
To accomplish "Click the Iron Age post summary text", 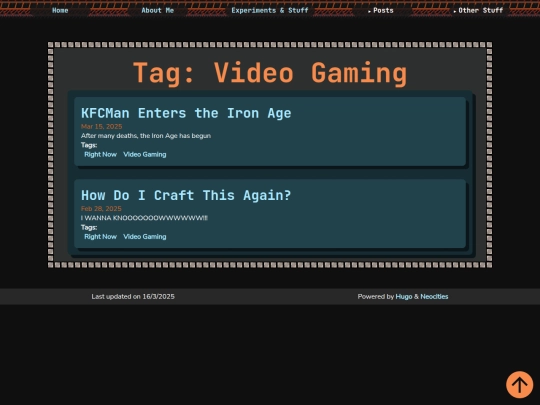I will [x=146, y=136].
